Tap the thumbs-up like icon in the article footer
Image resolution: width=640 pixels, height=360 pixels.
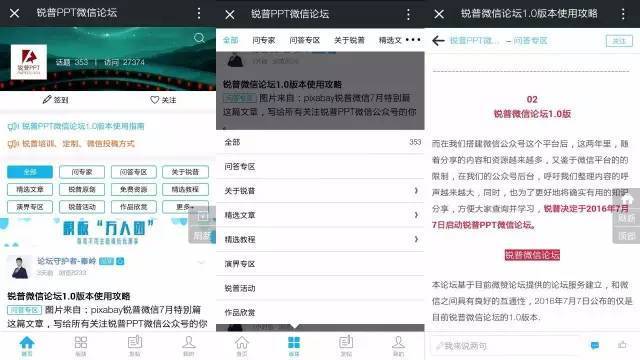coord(622,345)
